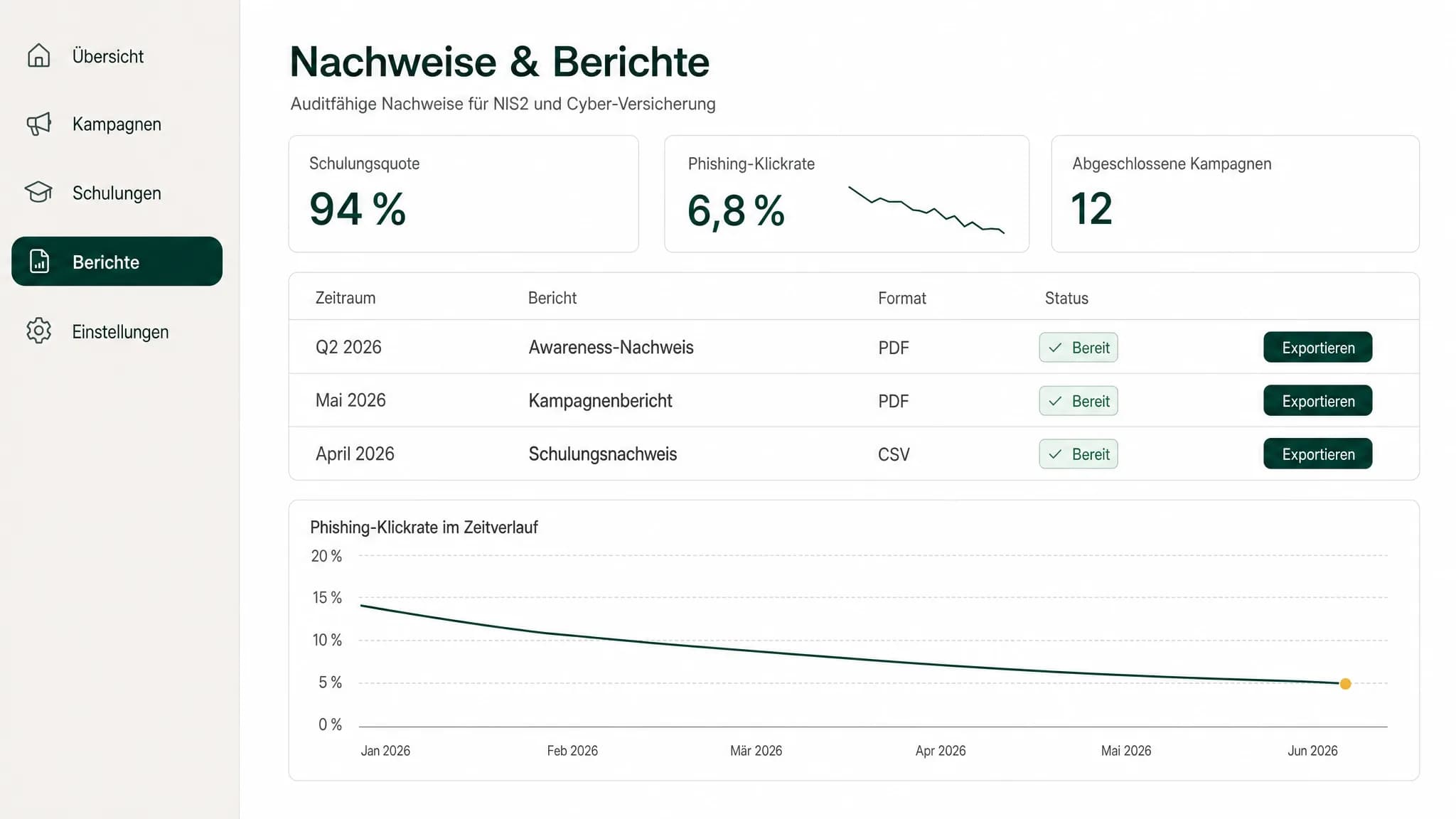The height and width of the screenshot is (819, 1456).
Task: Click the Berichte document chart icon
Action: [39, 262]
